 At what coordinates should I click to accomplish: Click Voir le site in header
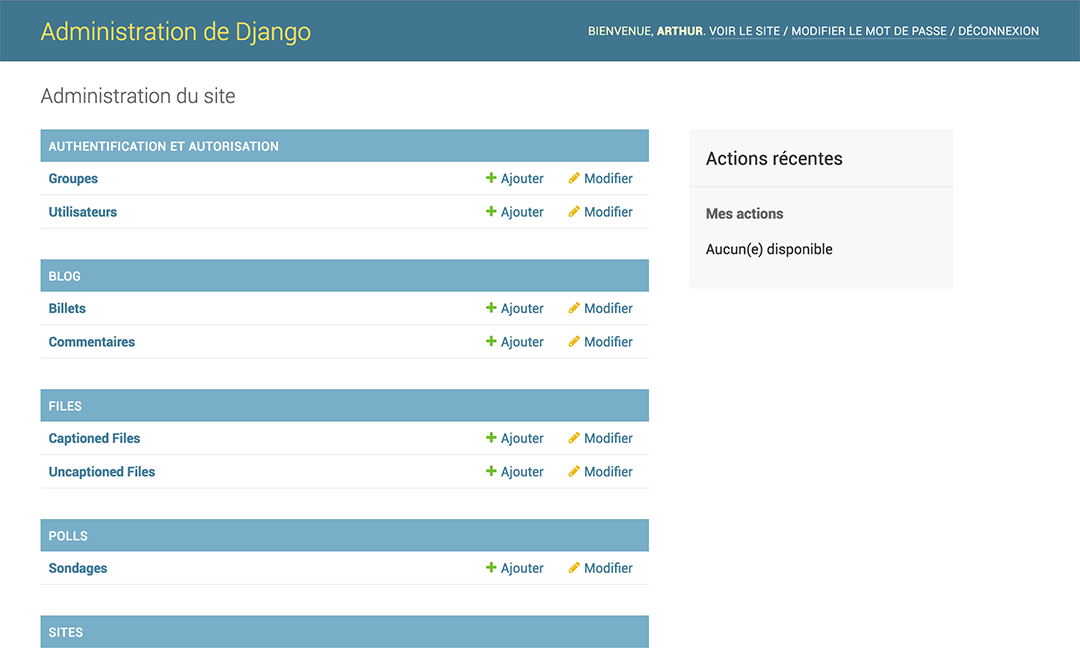[744, 31]
